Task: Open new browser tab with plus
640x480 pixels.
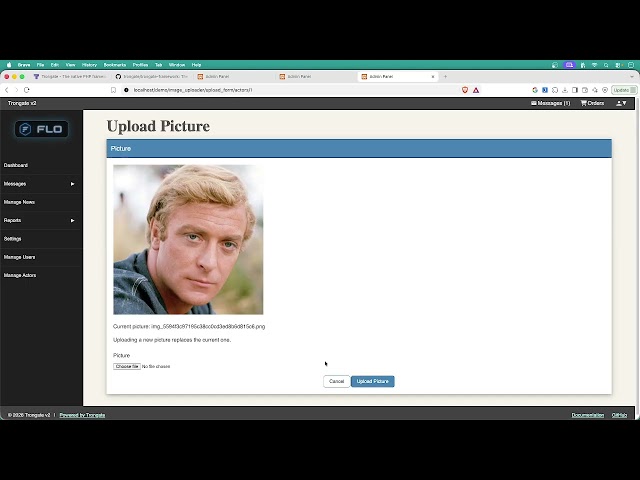Action: tap(445, 76)
